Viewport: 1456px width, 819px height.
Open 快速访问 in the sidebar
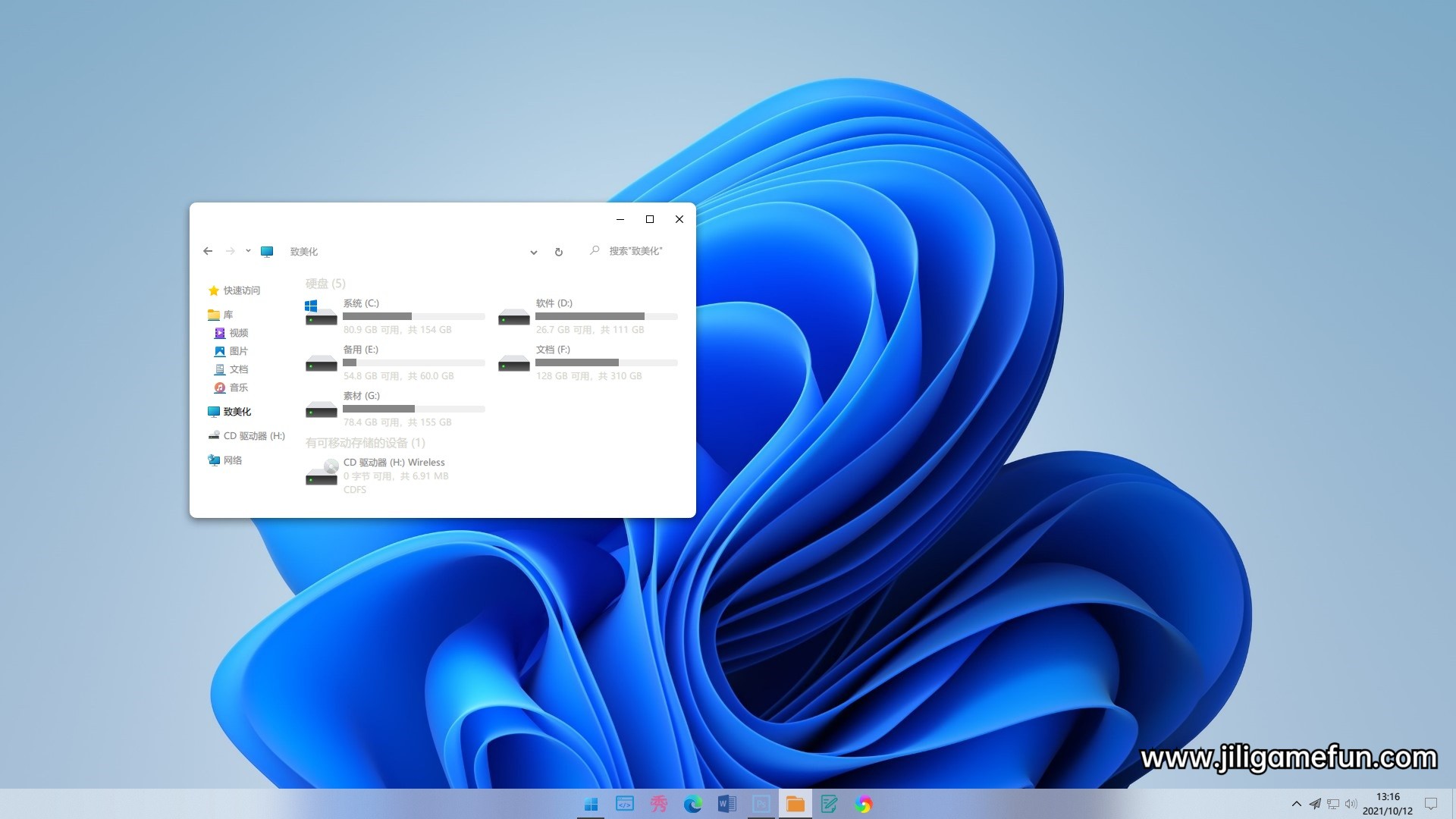coord(234,290)
